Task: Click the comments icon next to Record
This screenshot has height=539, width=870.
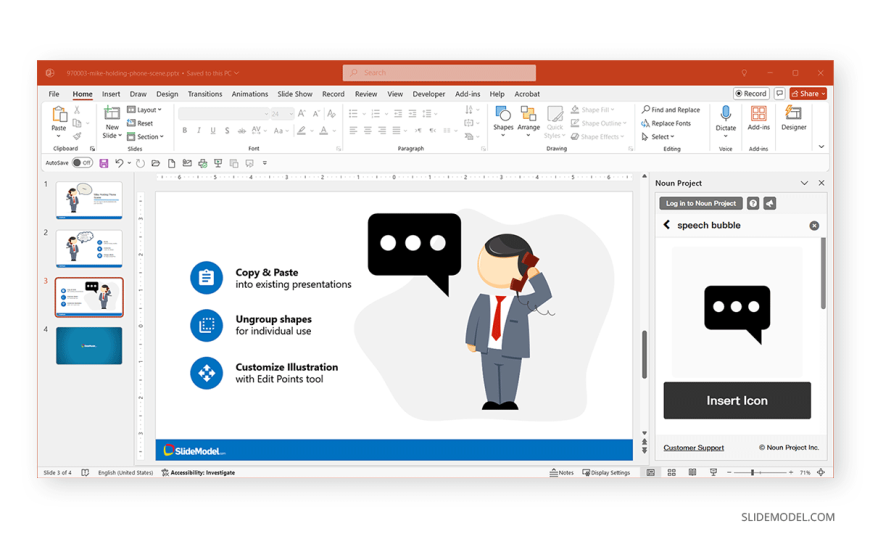Action: 780,93
